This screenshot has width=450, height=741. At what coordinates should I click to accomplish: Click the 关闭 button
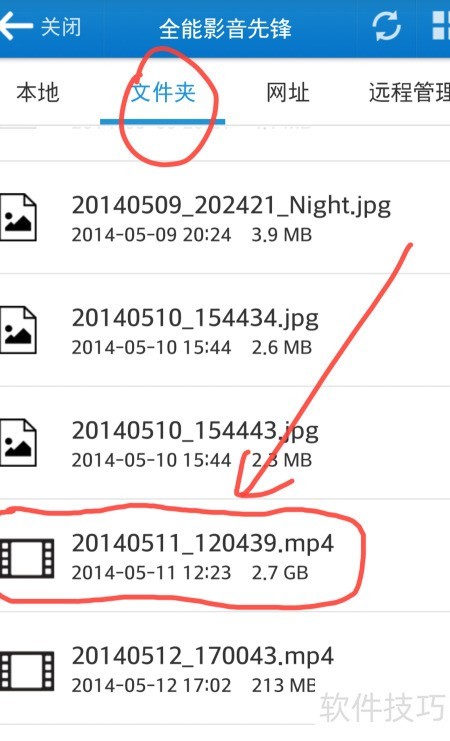click(61, 26)
